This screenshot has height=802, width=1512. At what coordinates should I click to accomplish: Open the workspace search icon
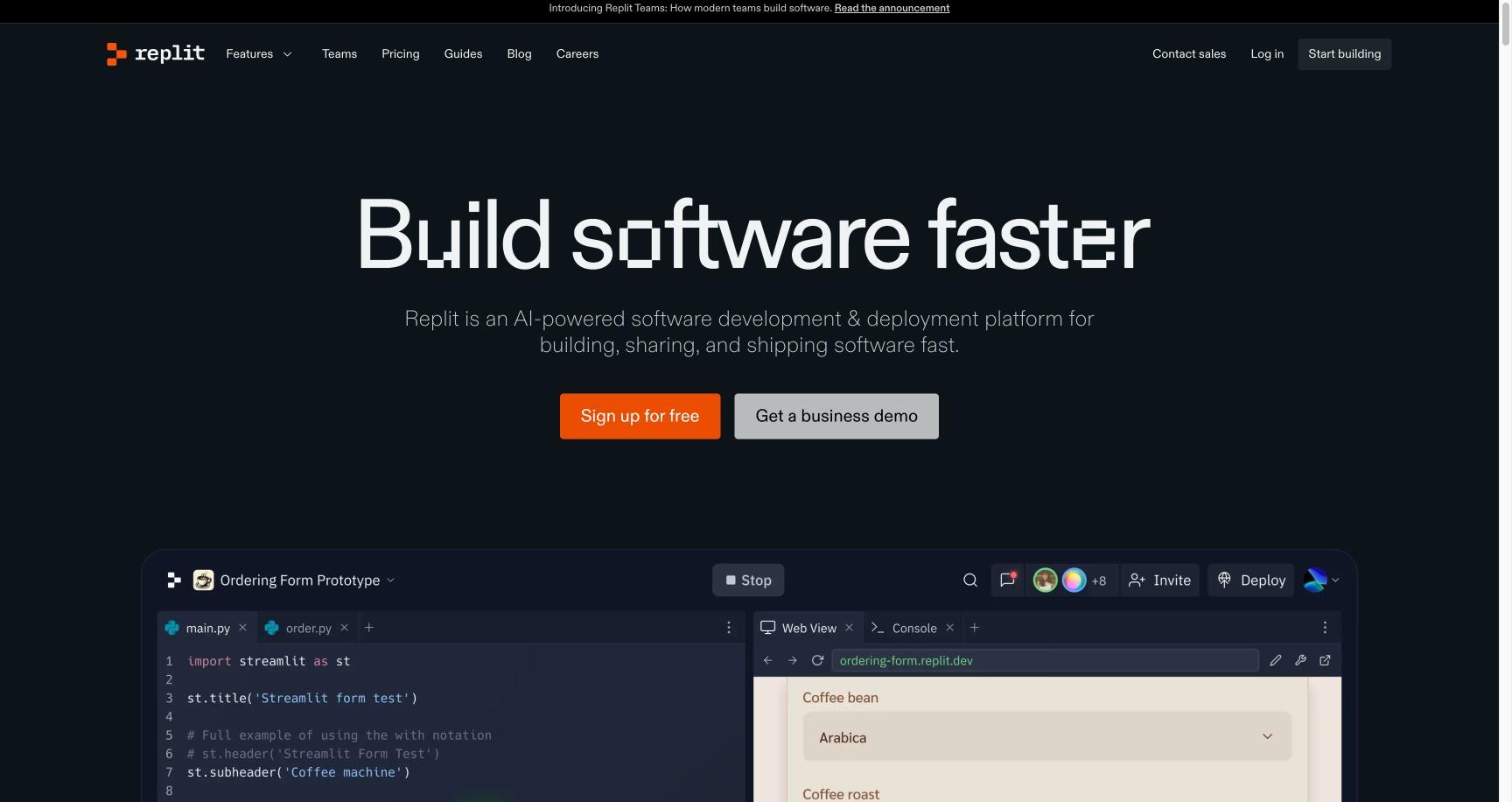click(970, 580)
